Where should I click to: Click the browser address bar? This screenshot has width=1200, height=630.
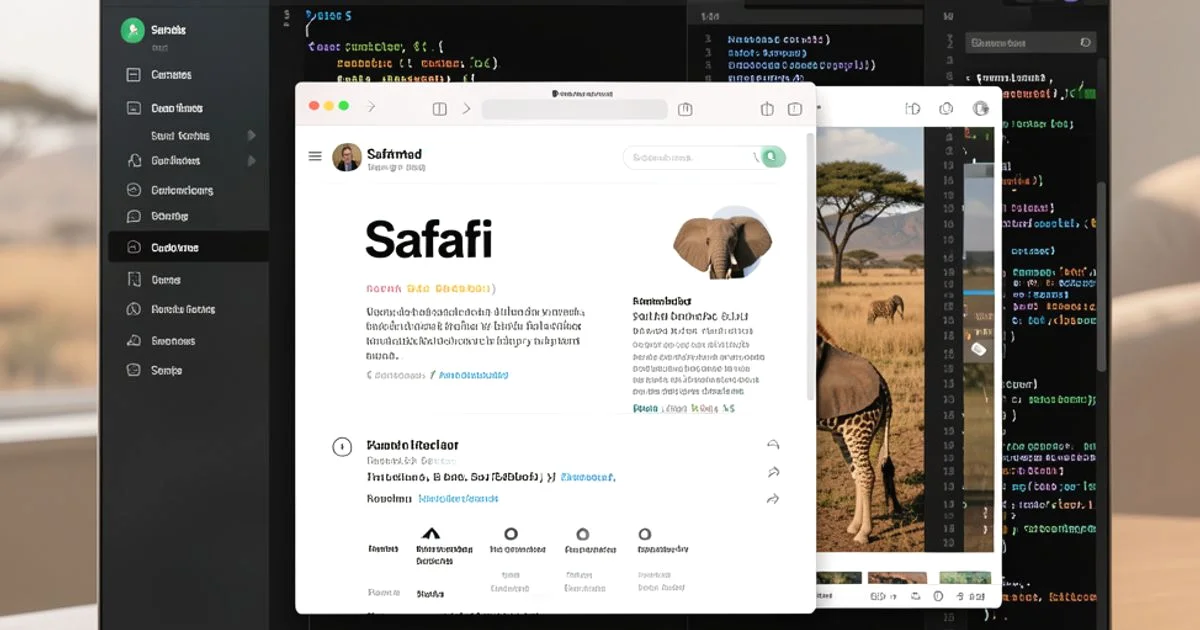click(575, 108)
